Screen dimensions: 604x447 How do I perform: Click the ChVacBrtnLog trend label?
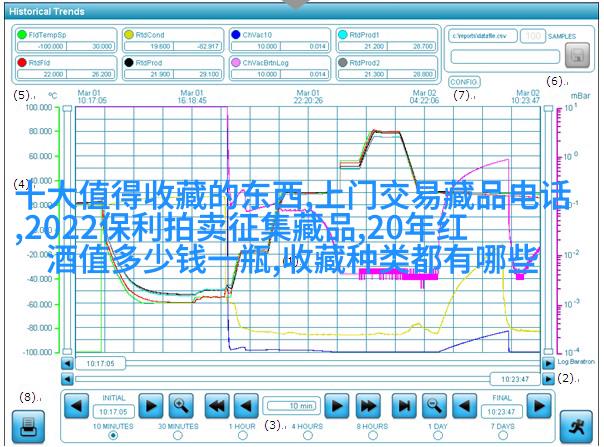tap(265, 62)
